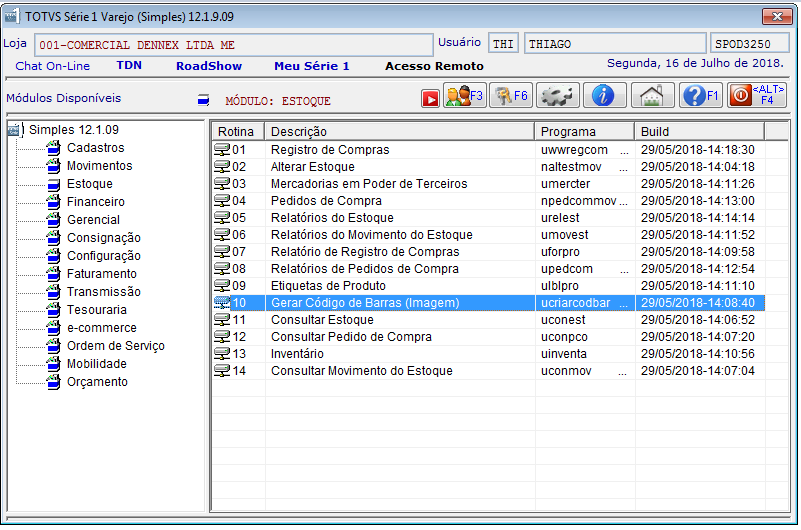Click build date 29/05/2018-14:18:30 cell

tap(698, 150)
